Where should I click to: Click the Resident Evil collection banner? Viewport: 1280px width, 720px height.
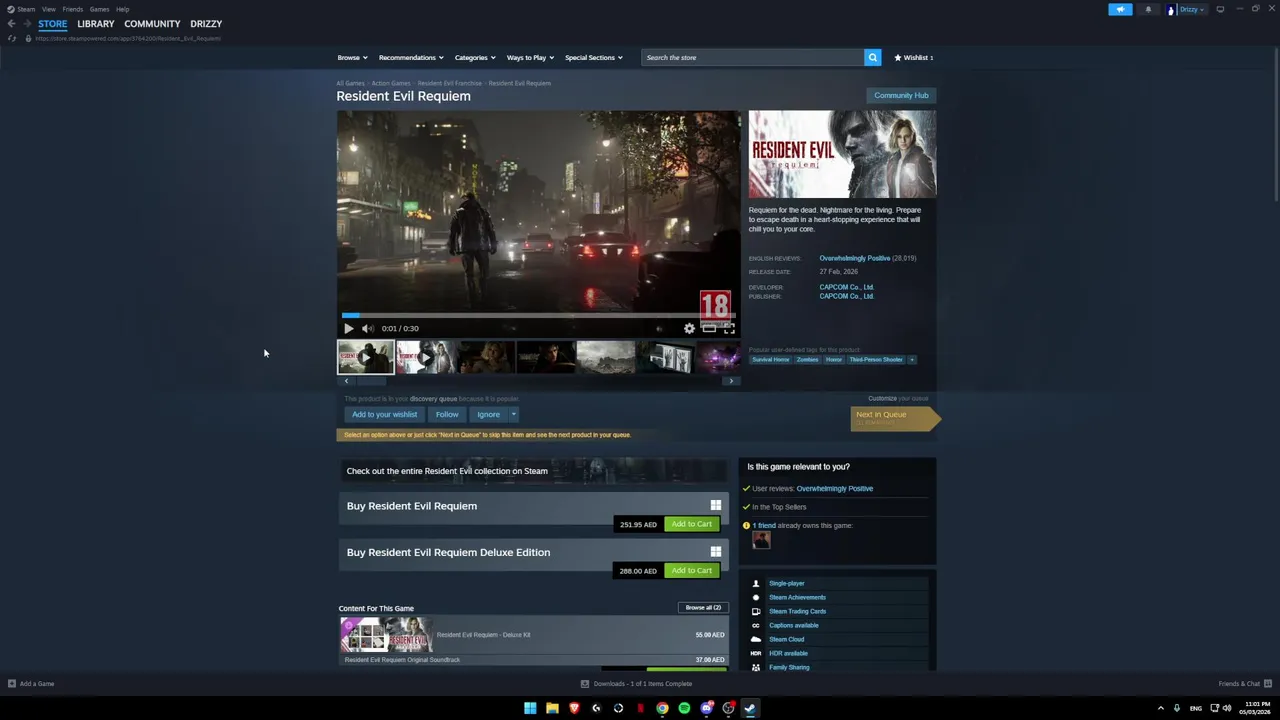click(x=534, y=471)
